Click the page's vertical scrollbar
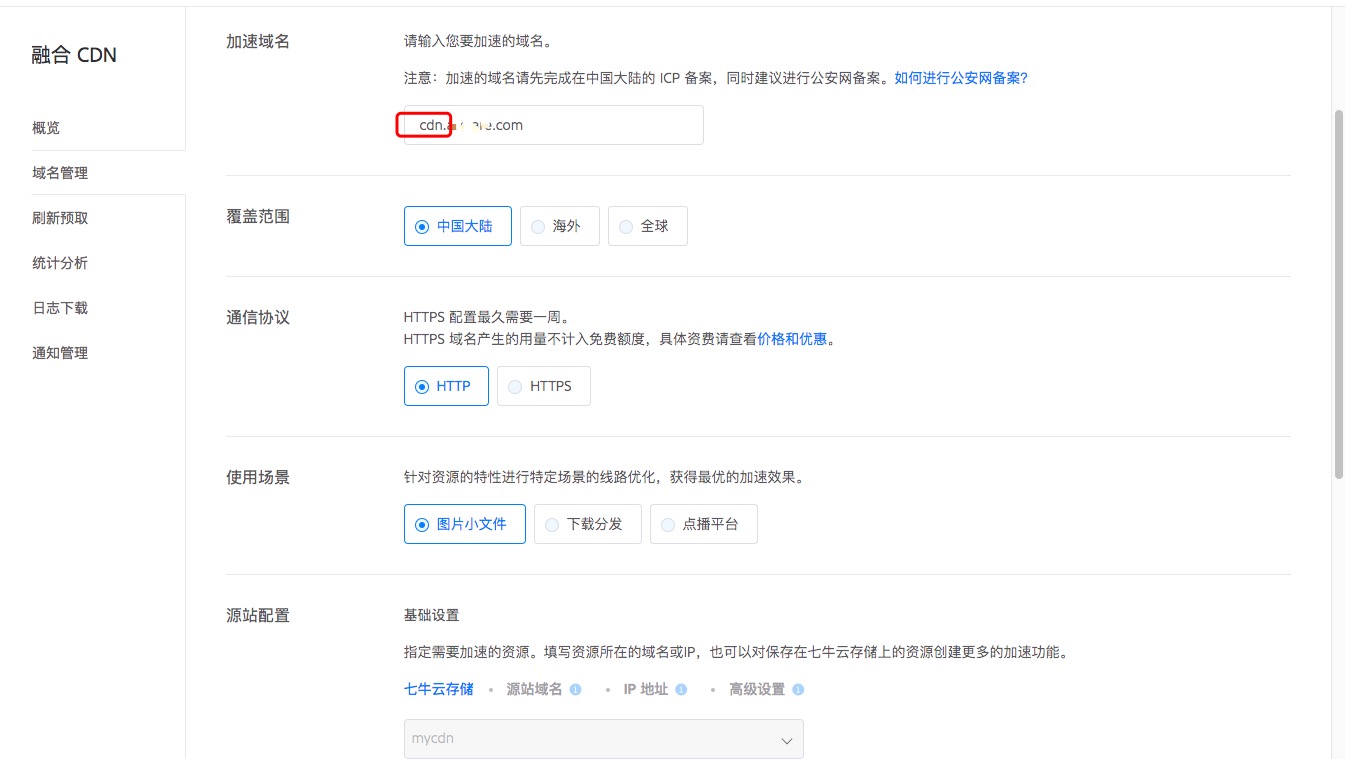The width and height of the screenshot is (1345, 759). pyautogui.click(x=1339, y=294)
